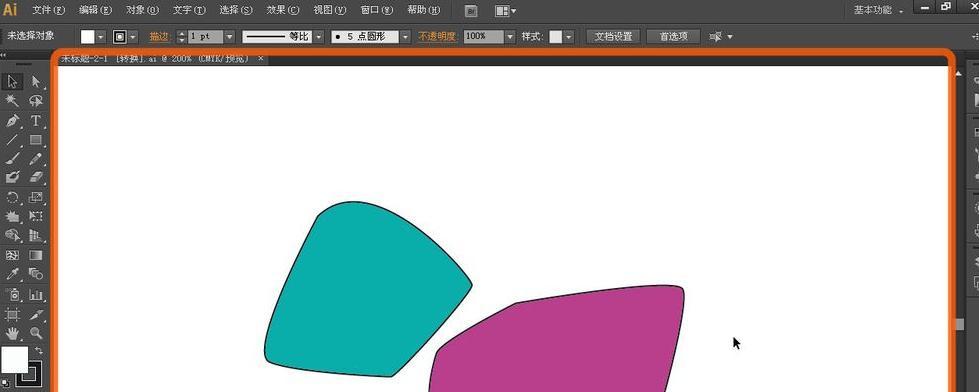Open Adobe Bridge from the menu bar

[471, 11]
